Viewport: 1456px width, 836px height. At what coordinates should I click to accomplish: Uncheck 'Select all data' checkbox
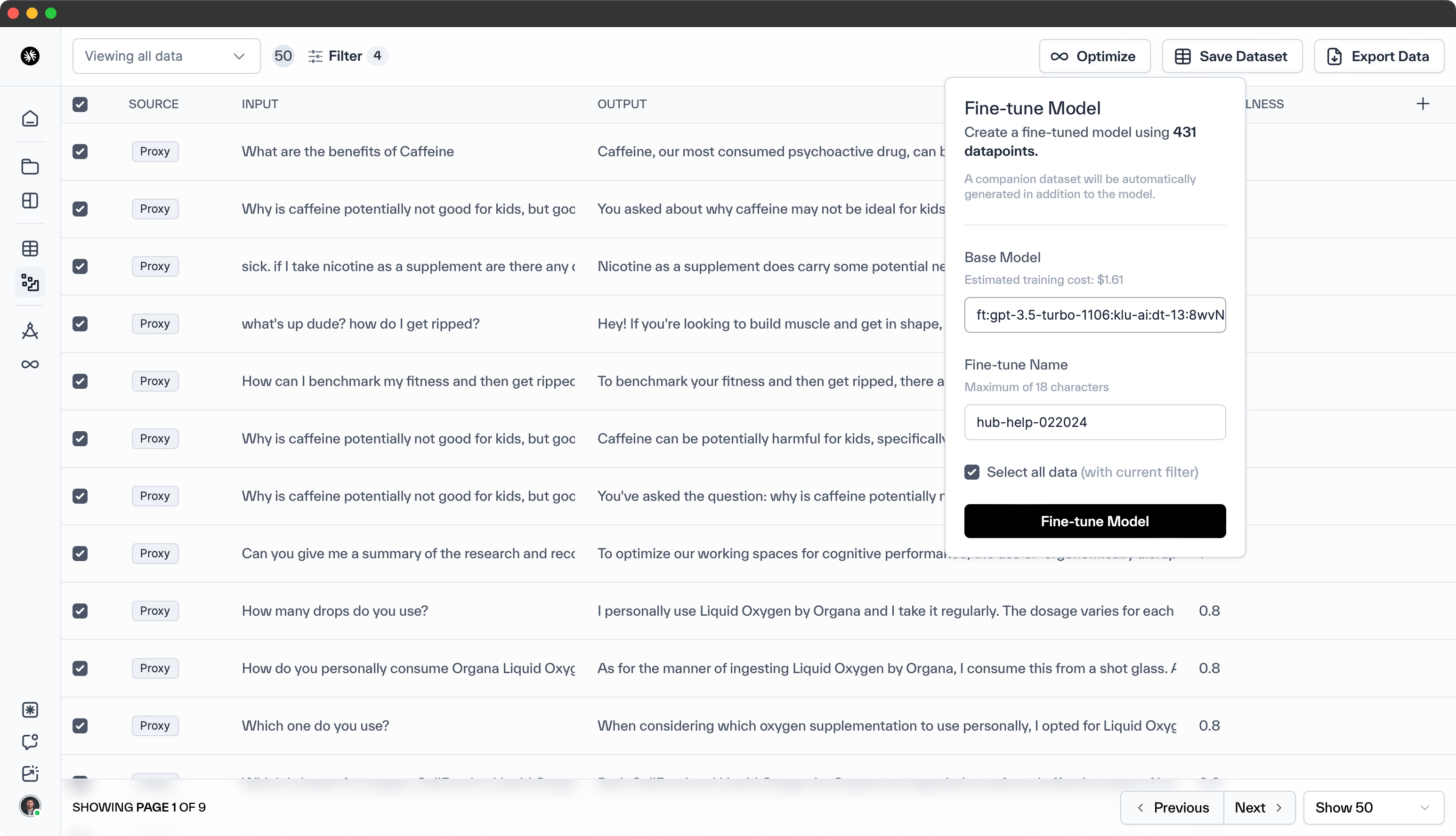(x=972, y=472)
